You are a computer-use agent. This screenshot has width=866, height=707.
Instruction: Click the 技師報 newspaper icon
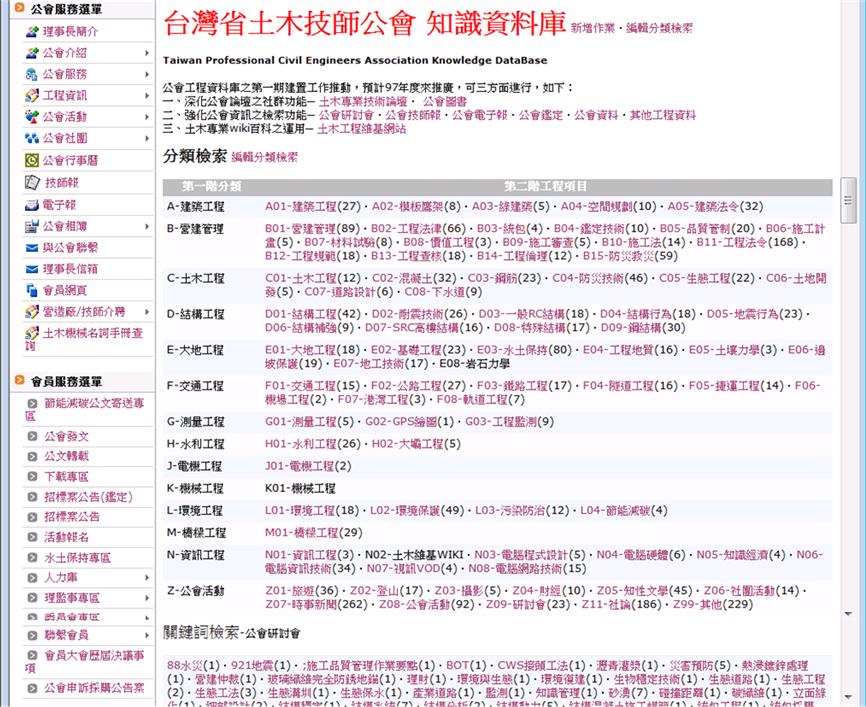click(x=31, y=182)
